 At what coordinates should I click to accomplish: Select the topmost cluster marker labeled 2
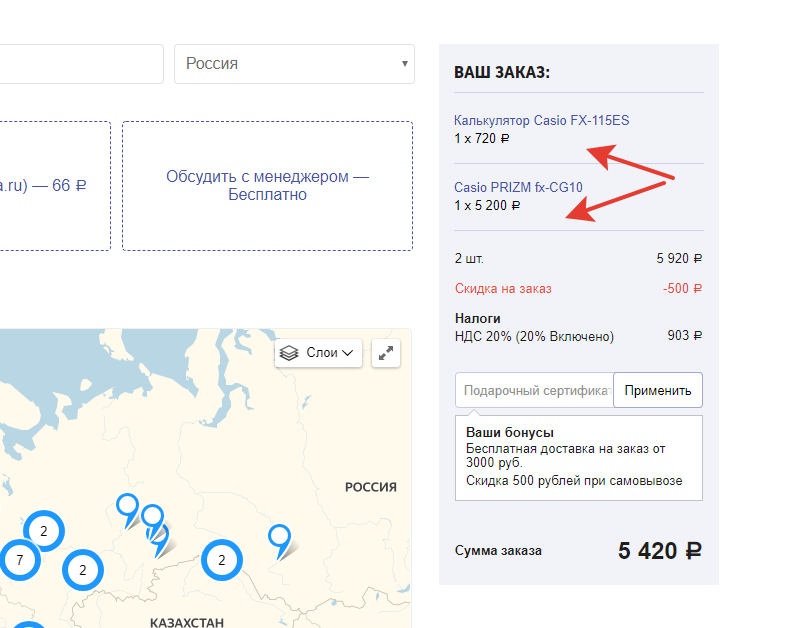(x=44, y=531)
